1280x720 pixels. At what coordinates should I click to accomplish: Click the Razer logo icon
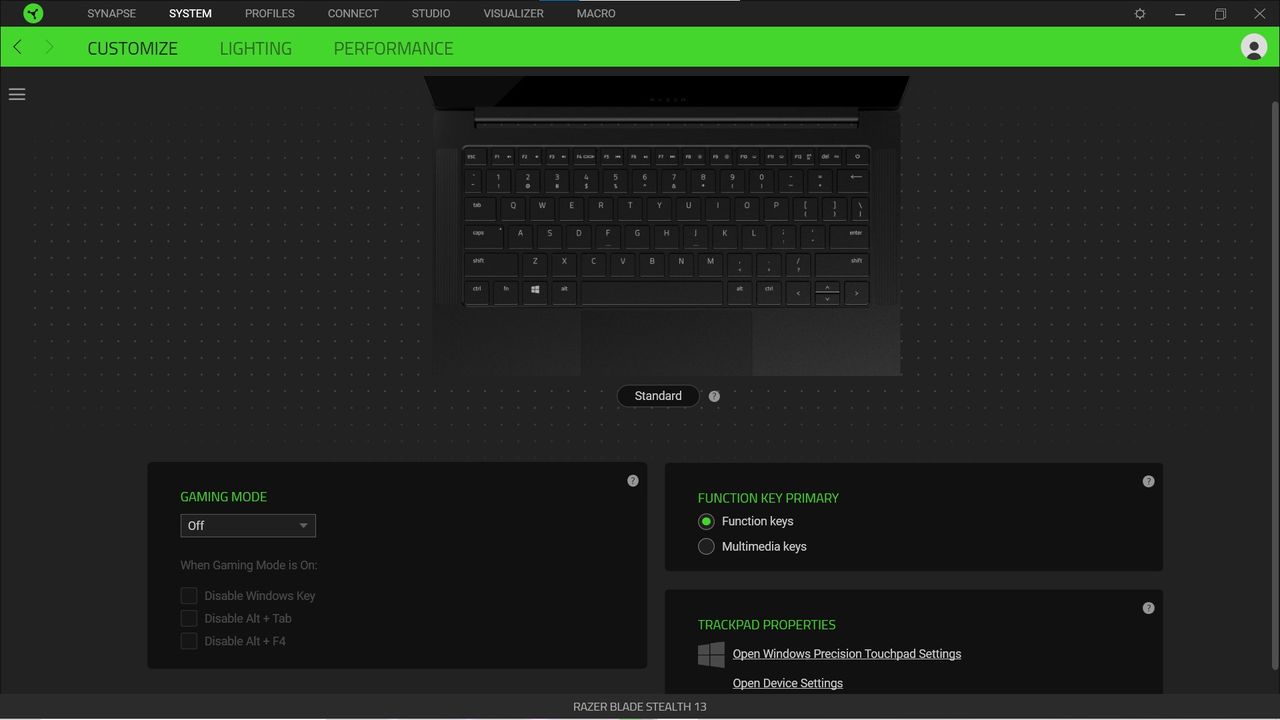(x=33, y=13)
